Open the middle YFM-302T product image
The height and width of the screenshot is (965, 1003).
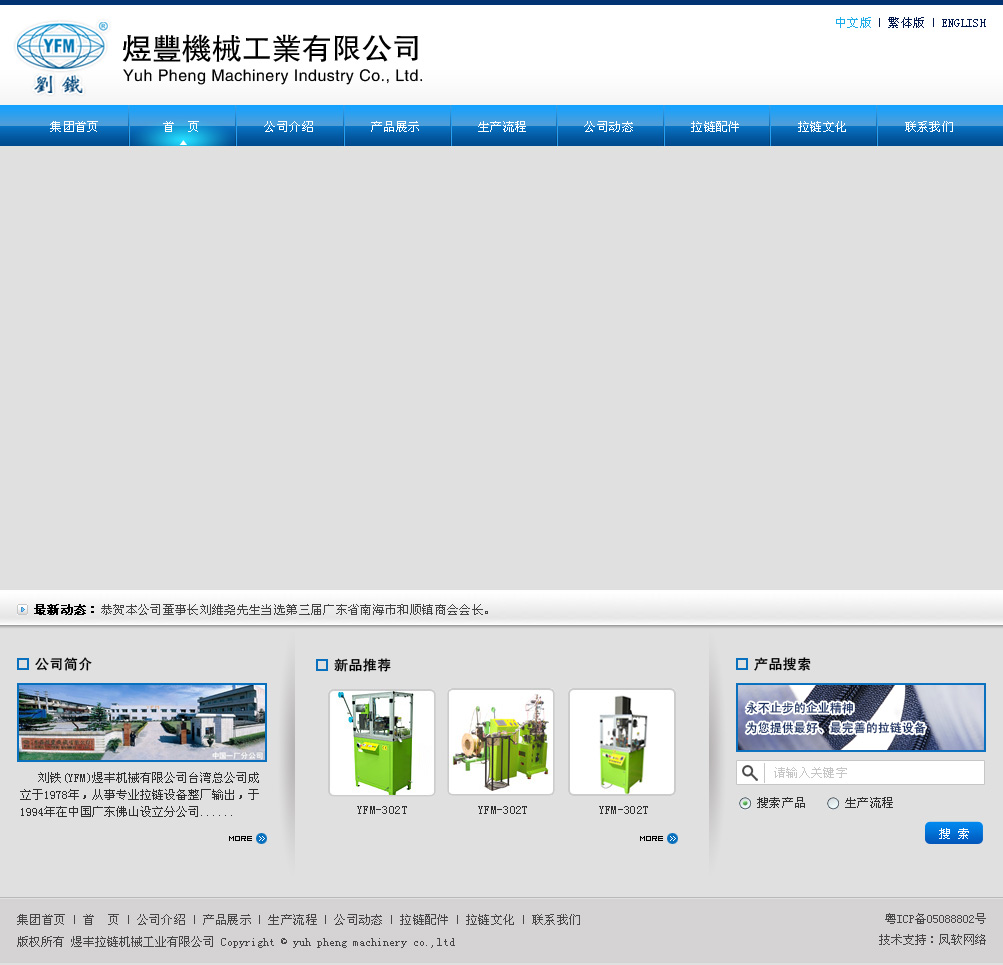(501, 742)
